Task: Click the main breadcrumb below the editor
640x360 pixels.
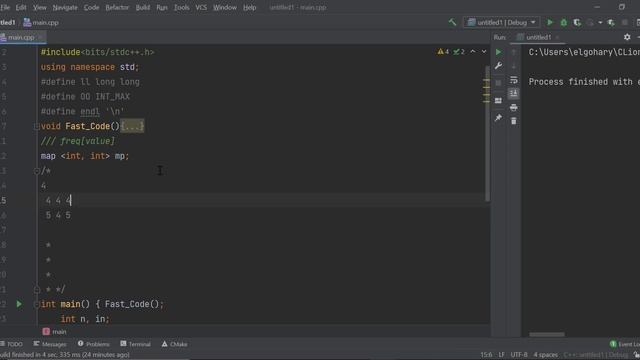Action: pos(55,332)
